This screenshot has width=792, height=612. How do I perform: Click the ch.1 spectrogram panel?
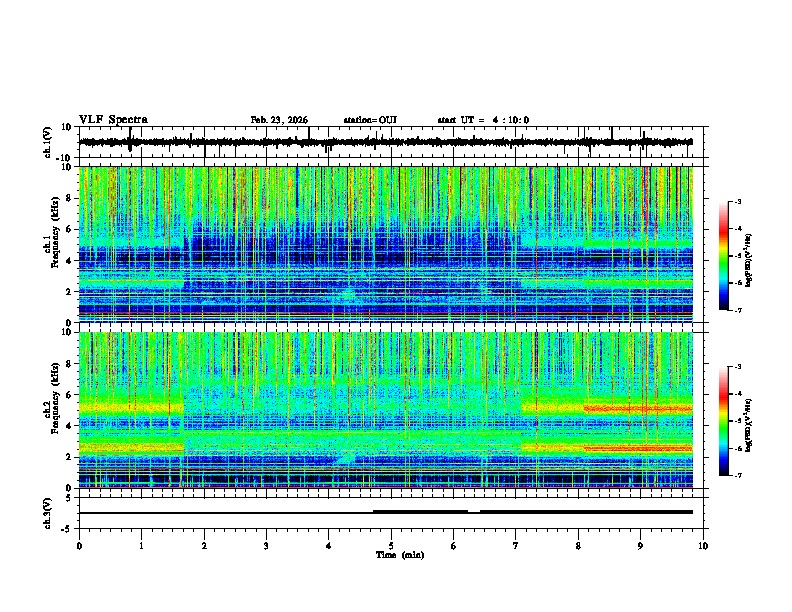[x=386, y=244]
